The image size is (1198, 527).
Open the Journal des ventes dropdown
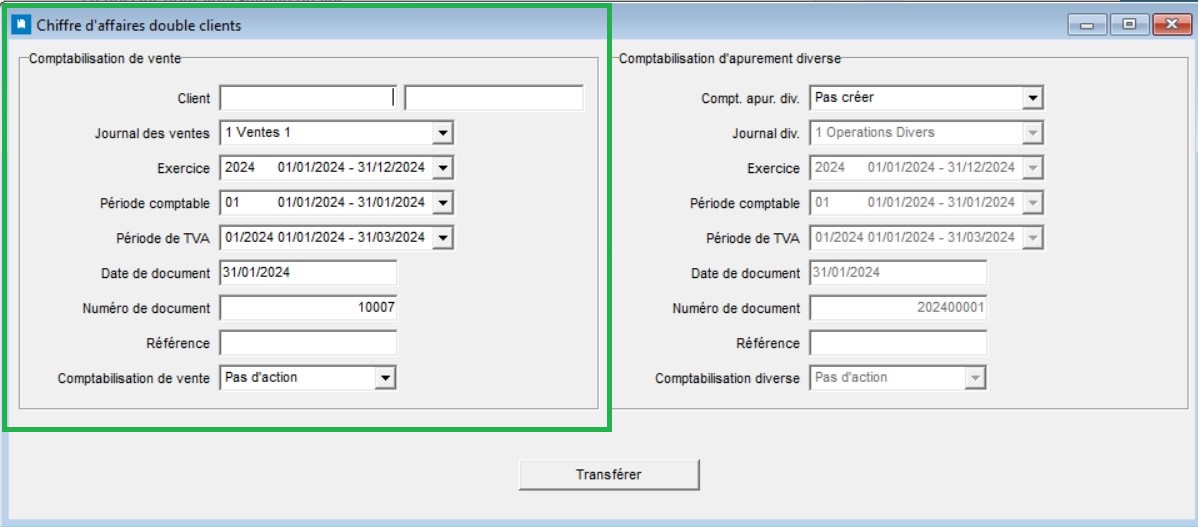pyautogui.click(x=336, y=133)
